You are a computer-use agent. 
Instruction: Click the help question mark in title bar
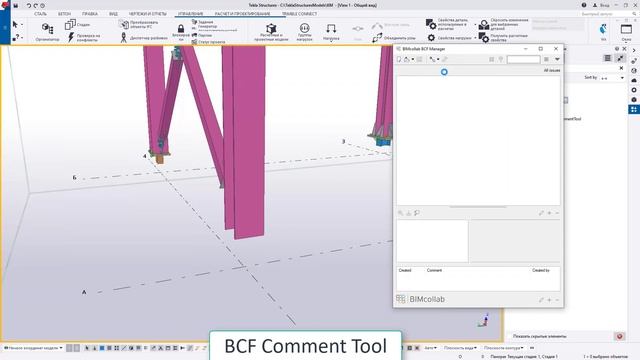click(x=584, y=5)
